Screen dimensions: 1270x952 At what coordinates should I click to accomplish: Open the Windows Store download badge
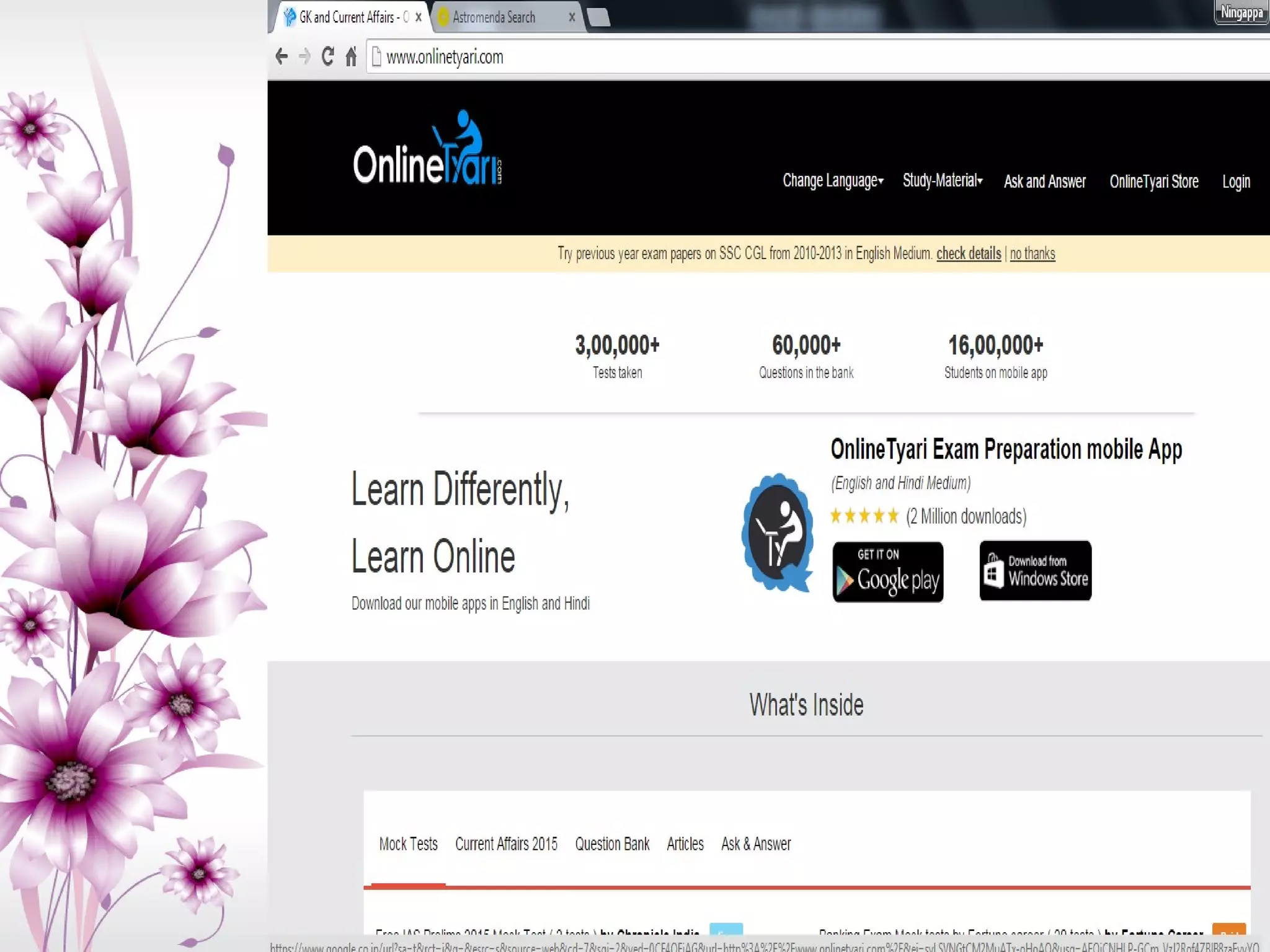click(x=1035, y=571)
